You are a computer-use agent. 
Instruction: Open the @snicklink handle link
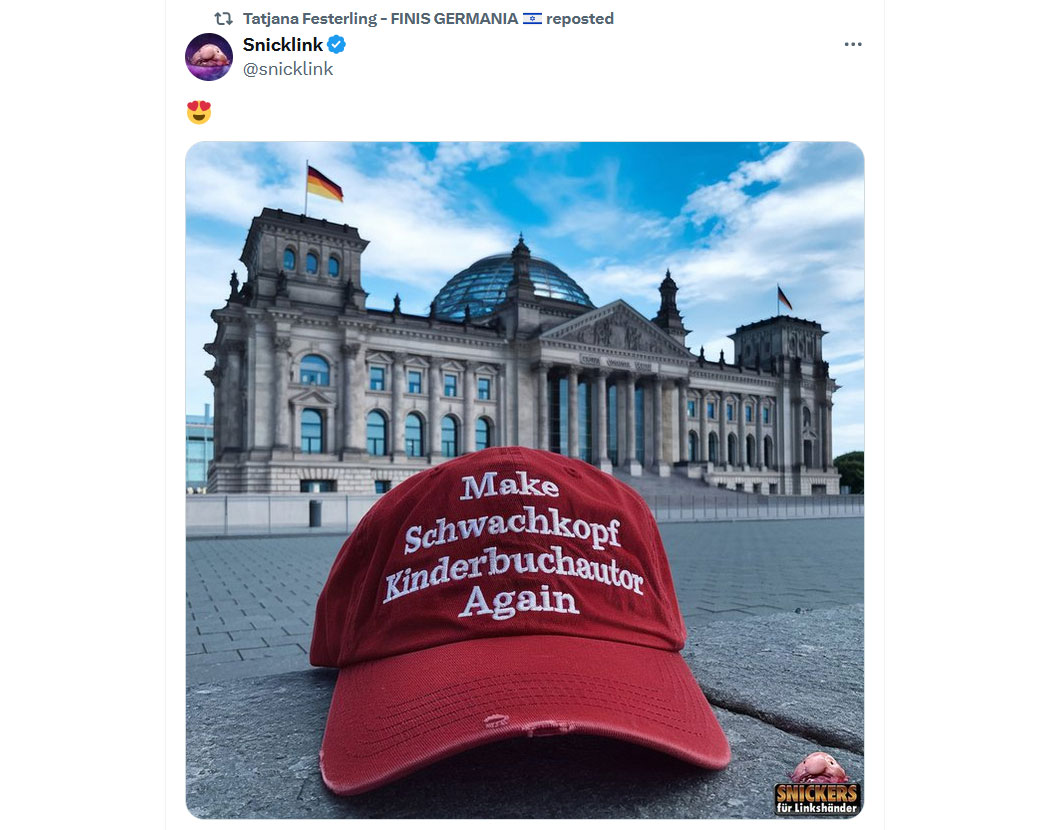click(287, 69)
